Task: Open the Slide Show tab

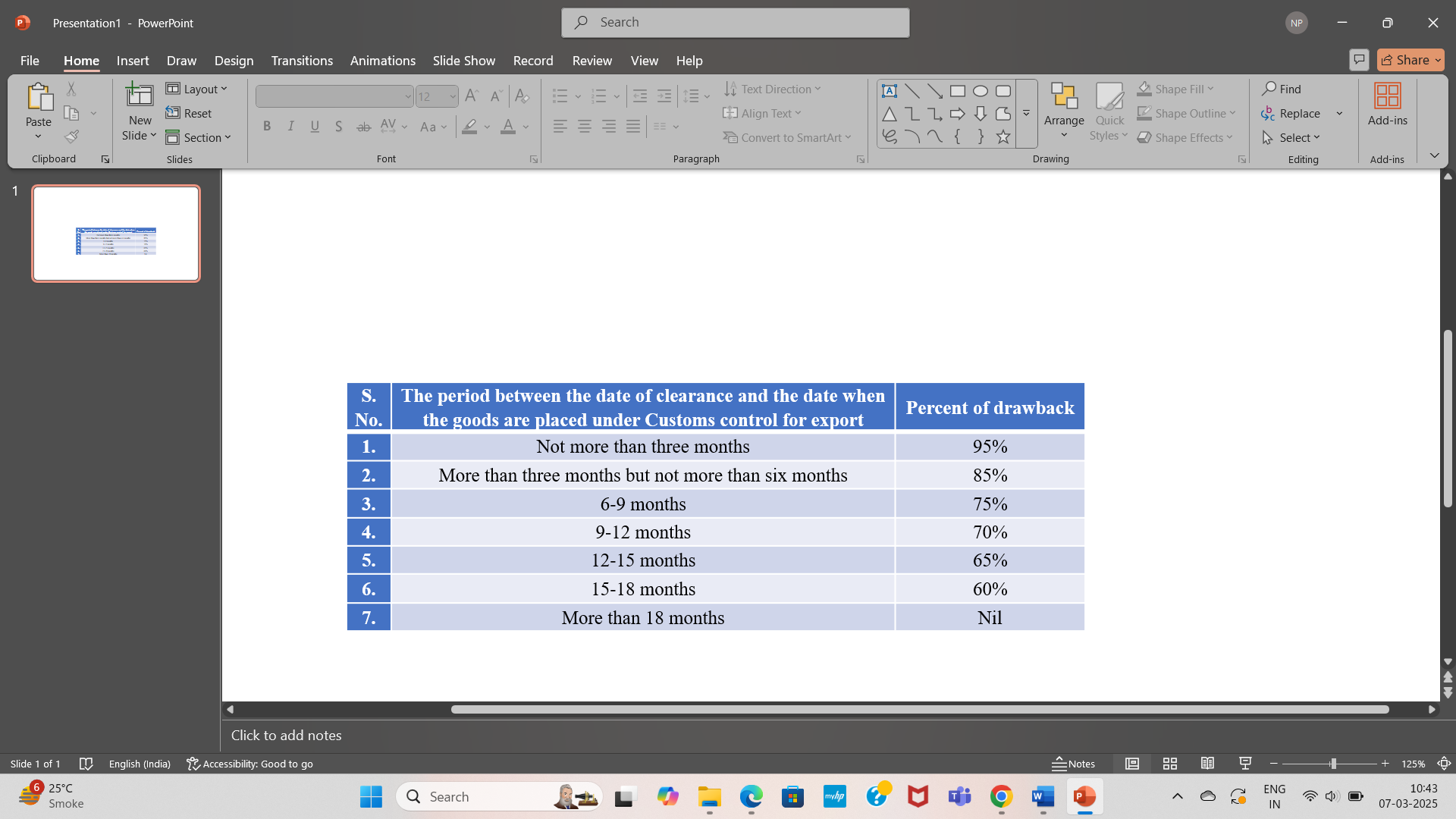Action: 463,61
